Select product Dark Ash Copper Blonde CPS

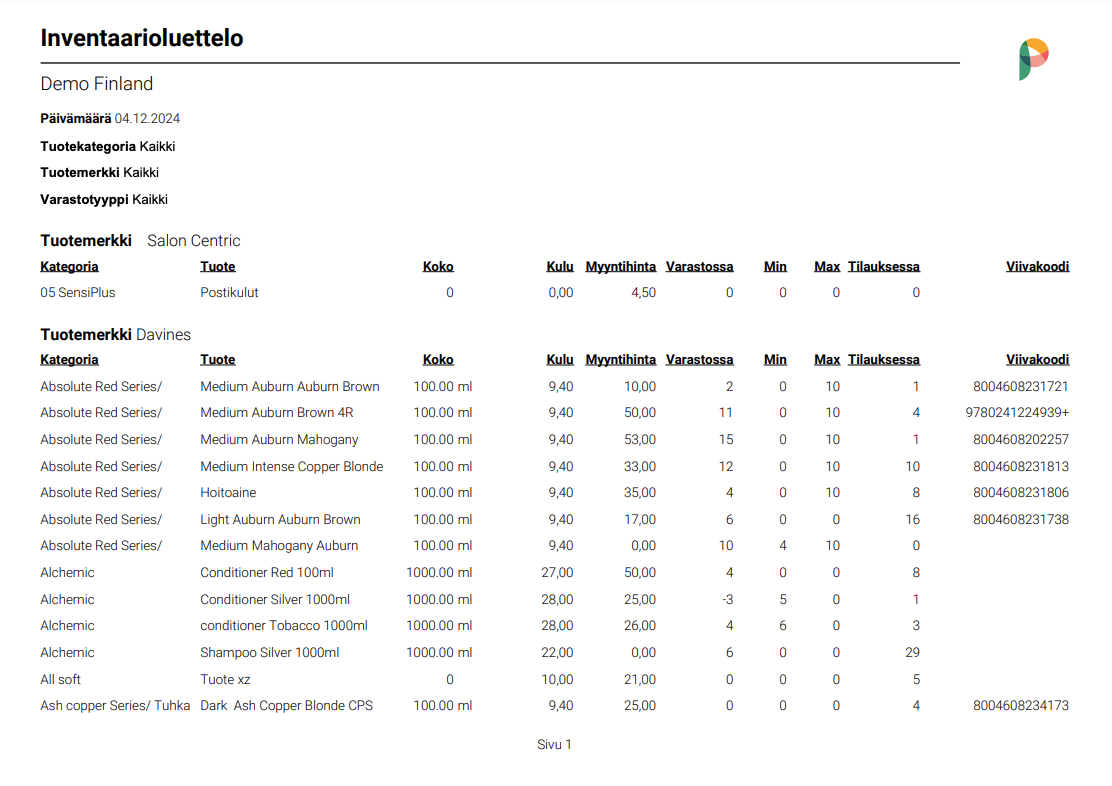[287, 706]
